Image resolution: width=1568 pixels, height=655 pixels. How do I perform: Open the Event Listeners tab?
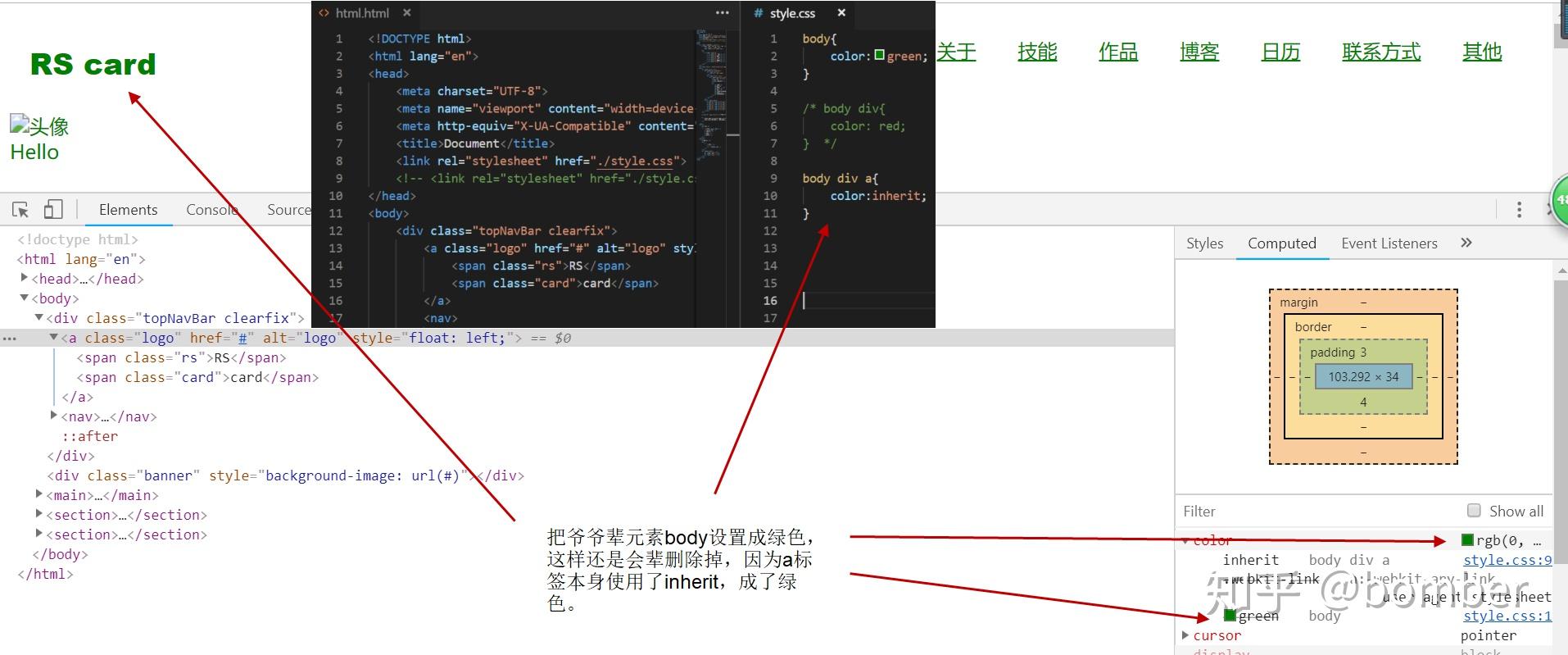(1389, 243)
